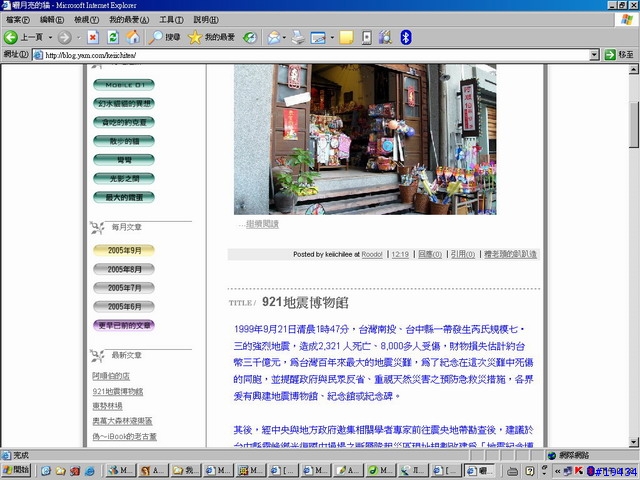Open History with the green clock icon
The height and width of the screenshot is (480, 640).
[x=250, y=38]
